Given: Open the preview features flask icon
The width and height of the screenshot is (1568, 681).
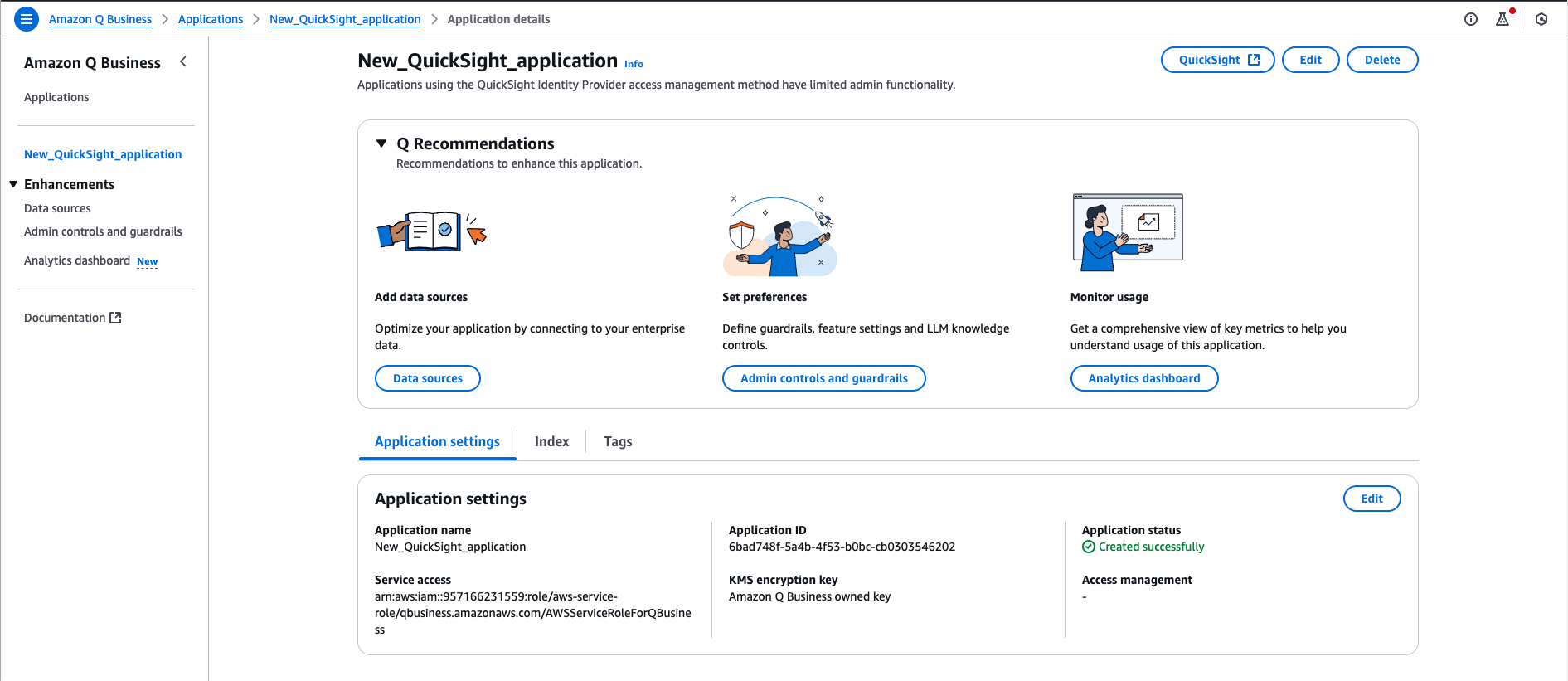Looking at the screenshot, I should point(1502,19).
